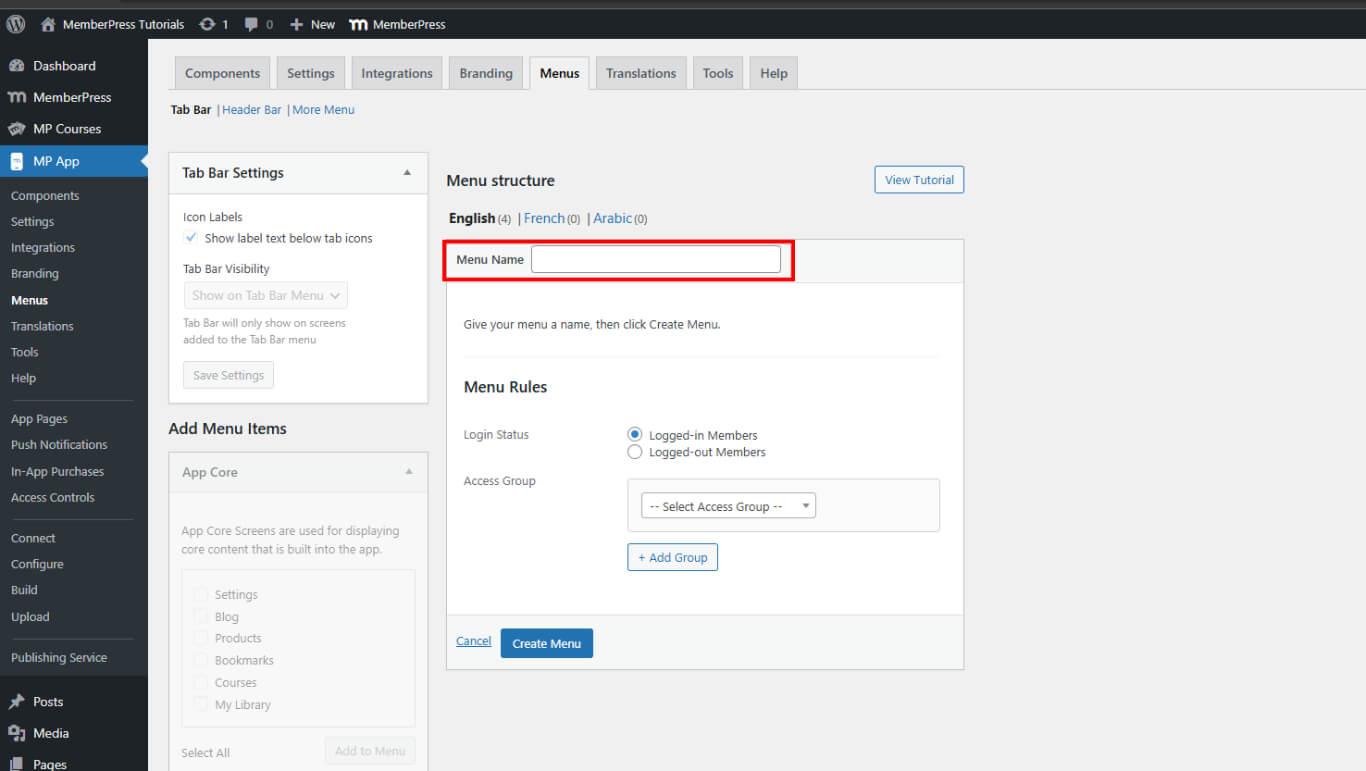Collapse the Tab Bar Settings panel
The width and height of the screenshot is (1366, 771).
[x=407, y=173]
